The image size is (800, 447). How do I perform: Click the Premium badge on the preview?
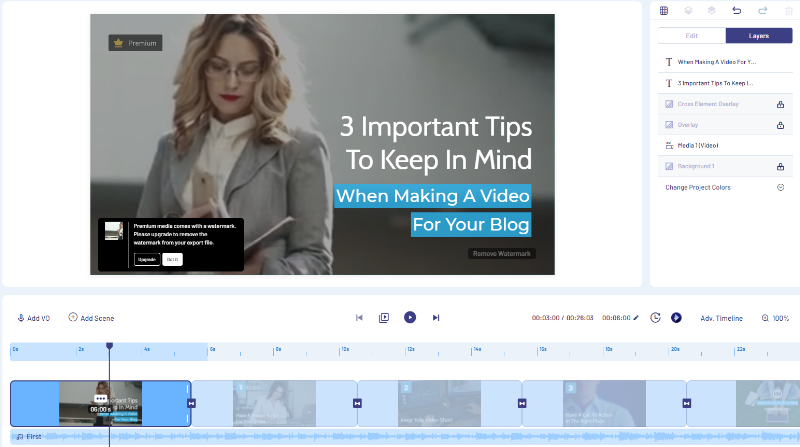[x=135, y=43]
